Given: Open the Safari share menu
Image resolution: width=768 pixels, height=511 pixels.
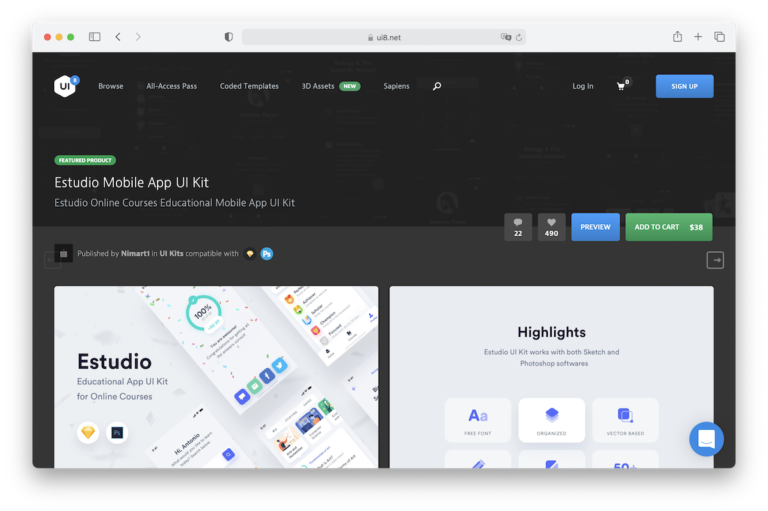Looking at the screenshot, I should (x=677, y=37).
